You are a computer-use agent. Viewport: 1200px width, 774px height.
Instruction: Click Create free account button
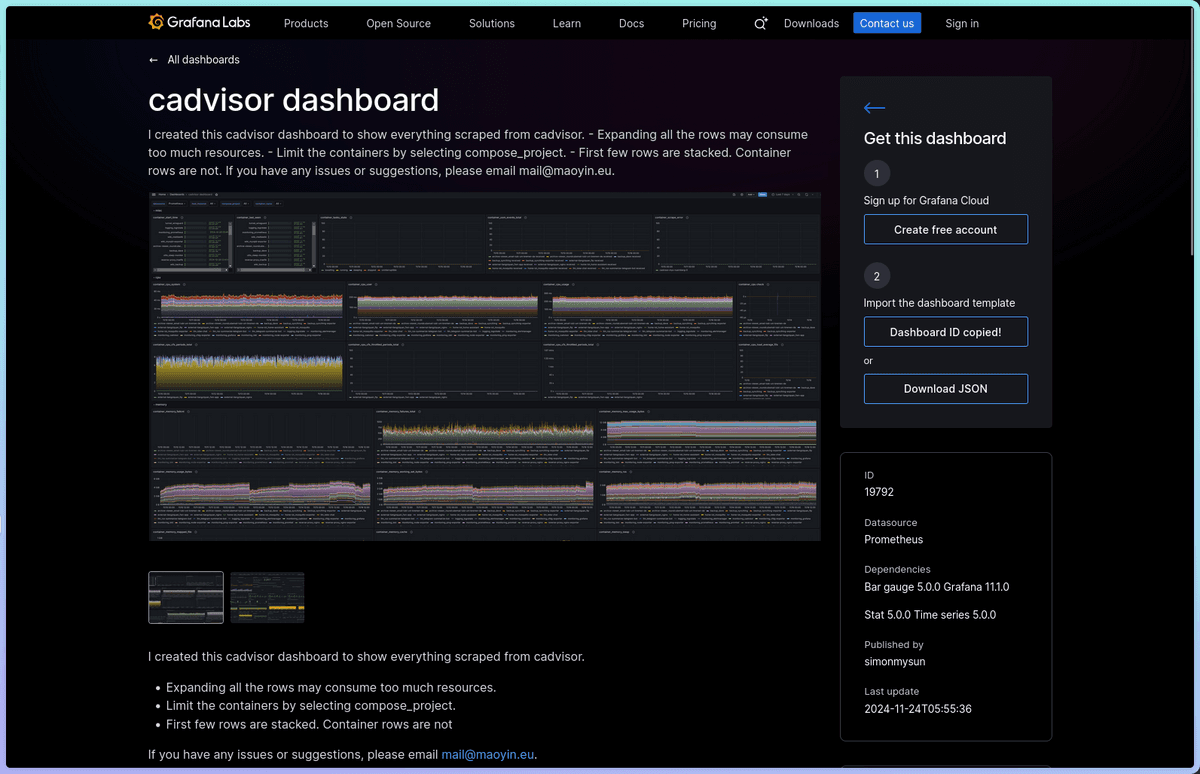tap(946, 229)
